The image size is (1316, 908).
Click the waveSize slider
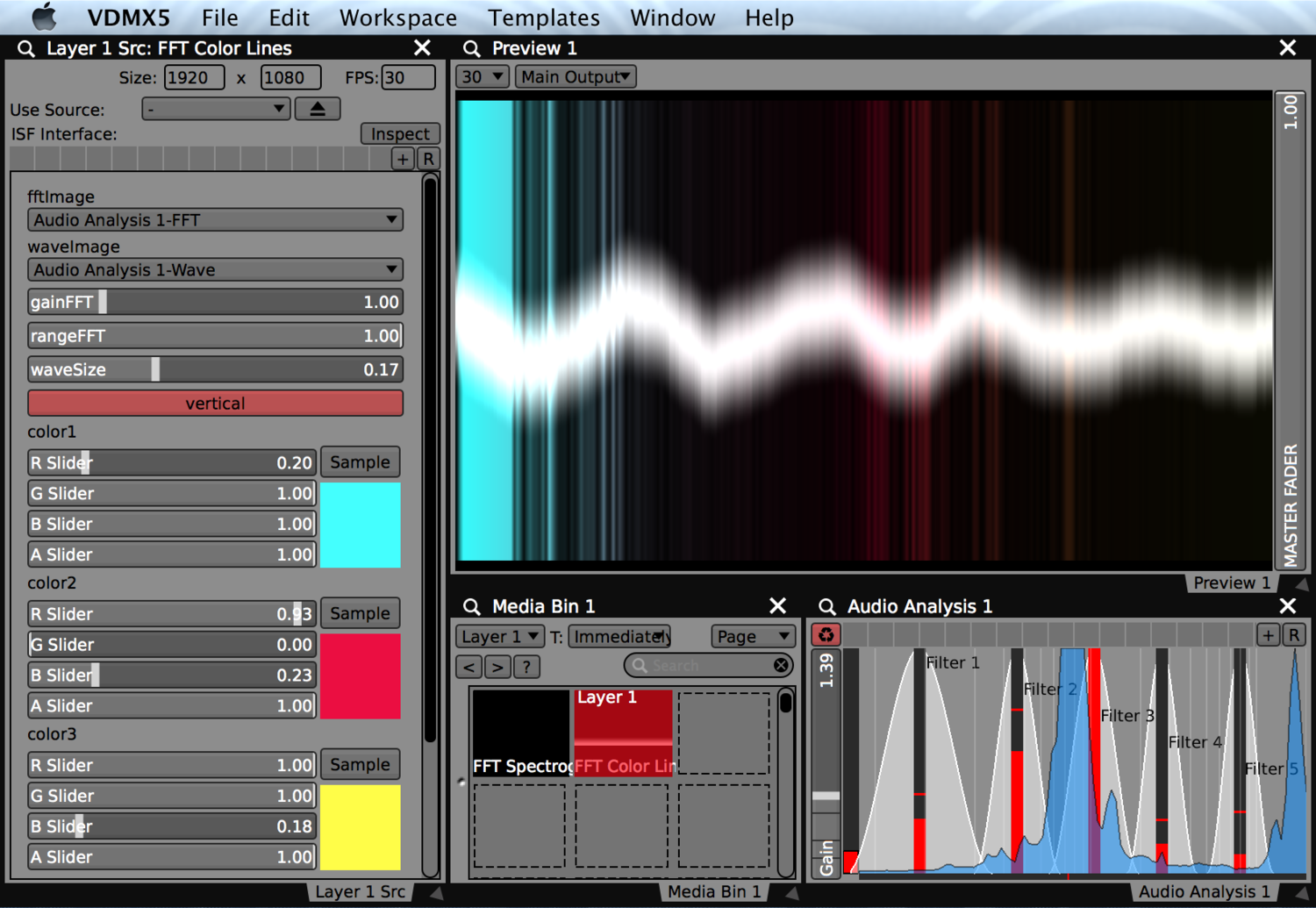(215, 369)
